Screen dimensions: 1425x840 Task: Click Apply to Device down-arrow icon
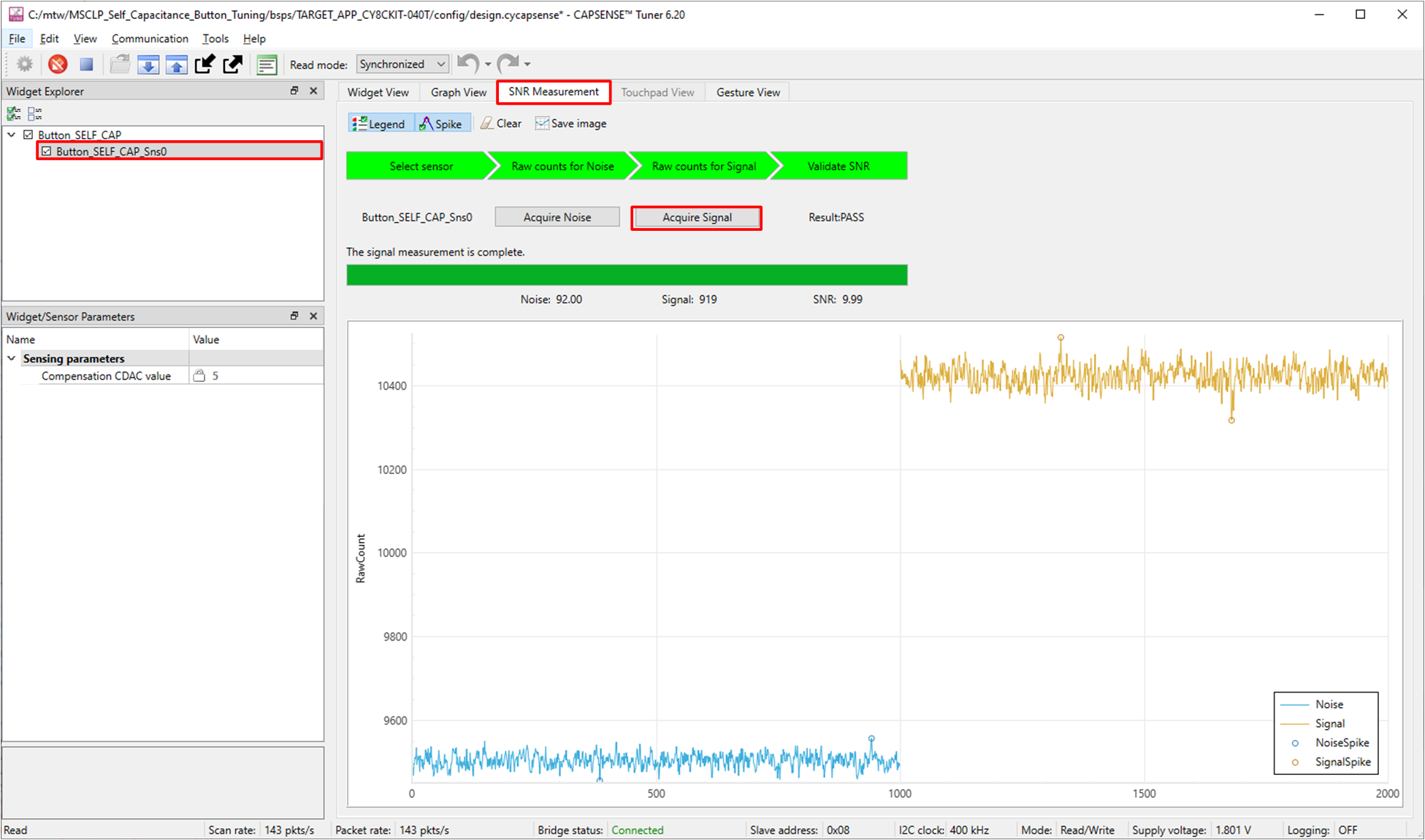tap(148, 64)
